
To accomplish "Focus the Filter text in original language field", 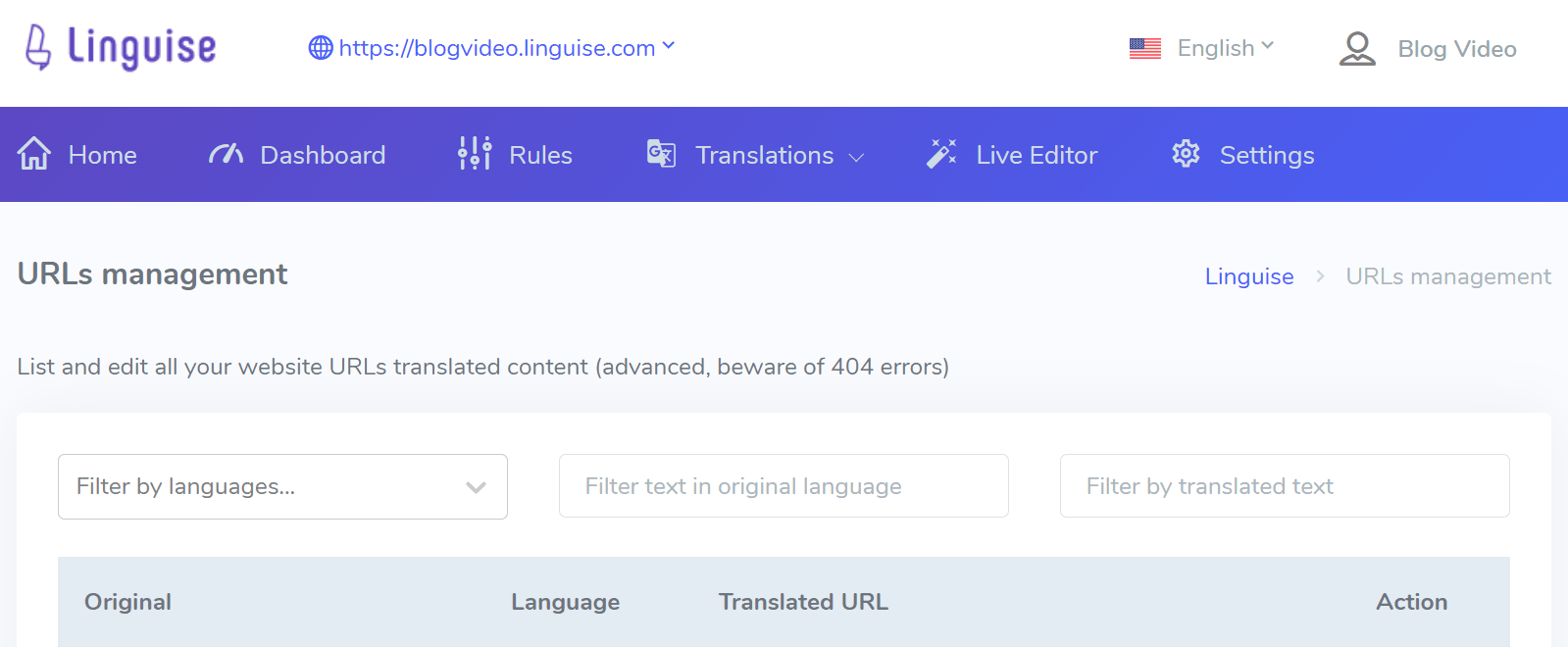I will [x=784, y=486].
